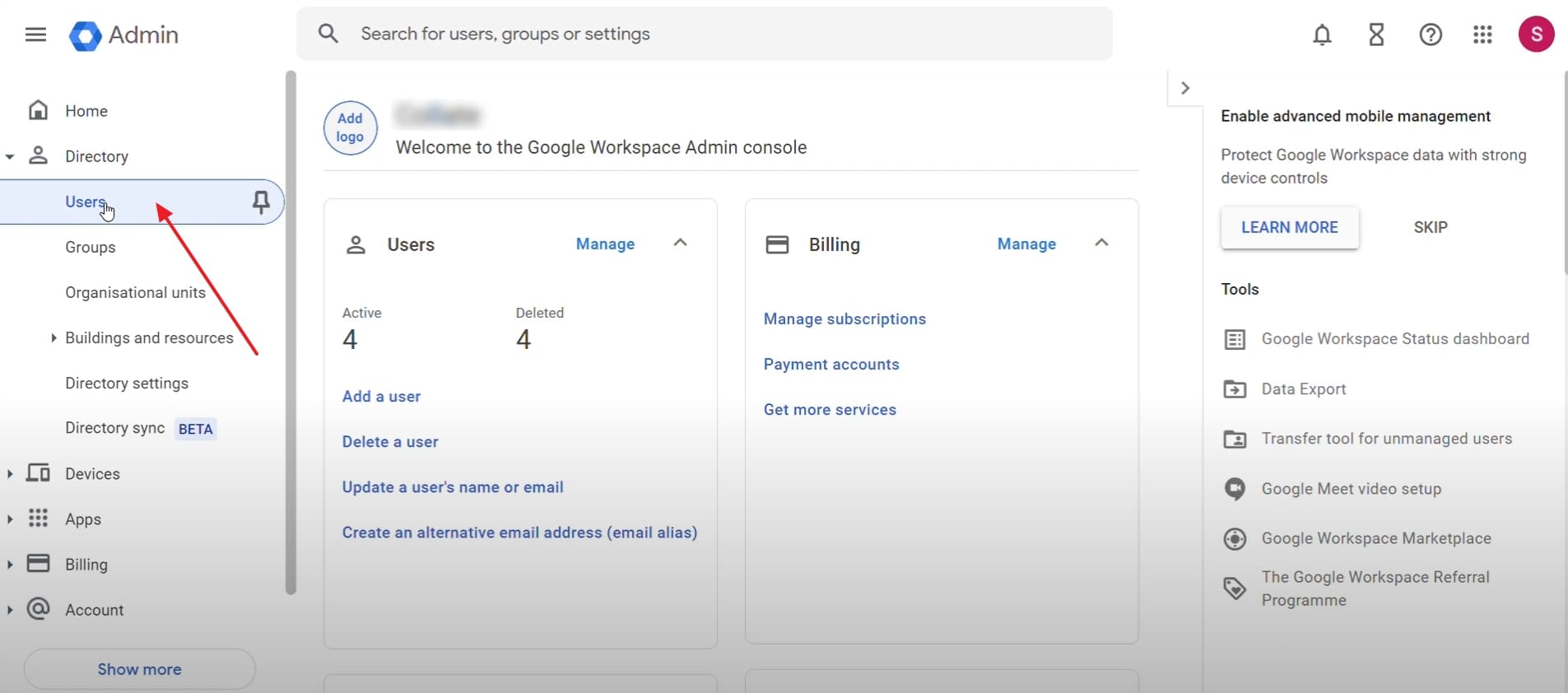The width and height of the screenshot is (1568, 693).
Task: Click the account avatar S
Action: pos(1536,35)
